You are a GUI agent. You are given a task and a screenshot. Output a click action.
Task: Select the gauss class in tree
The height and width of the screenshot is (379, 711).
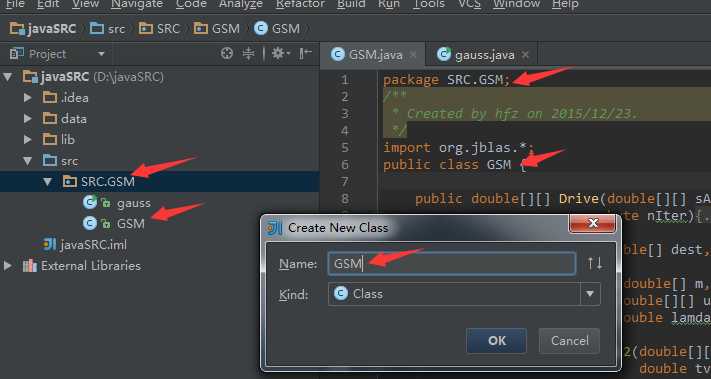(x=117, y=203)
